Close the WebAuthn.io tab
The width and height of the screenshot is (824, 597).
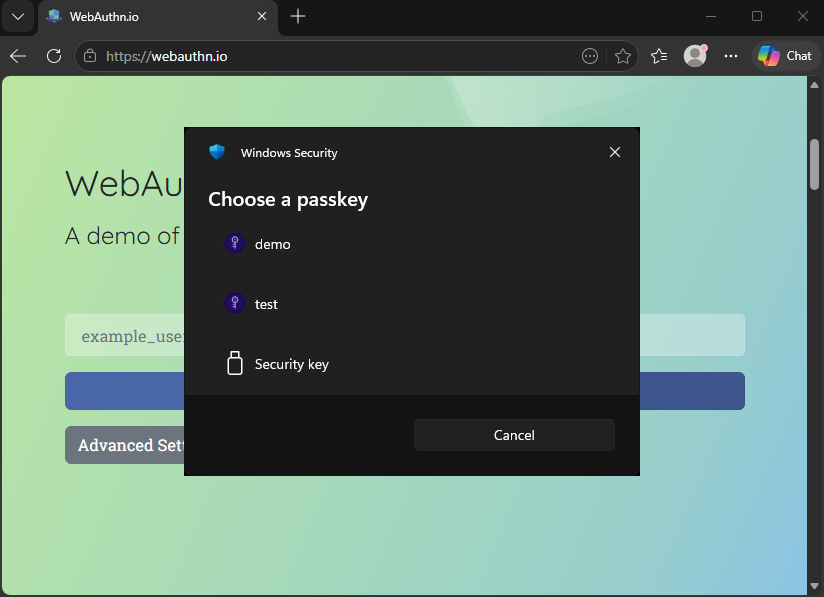[262, 16]
